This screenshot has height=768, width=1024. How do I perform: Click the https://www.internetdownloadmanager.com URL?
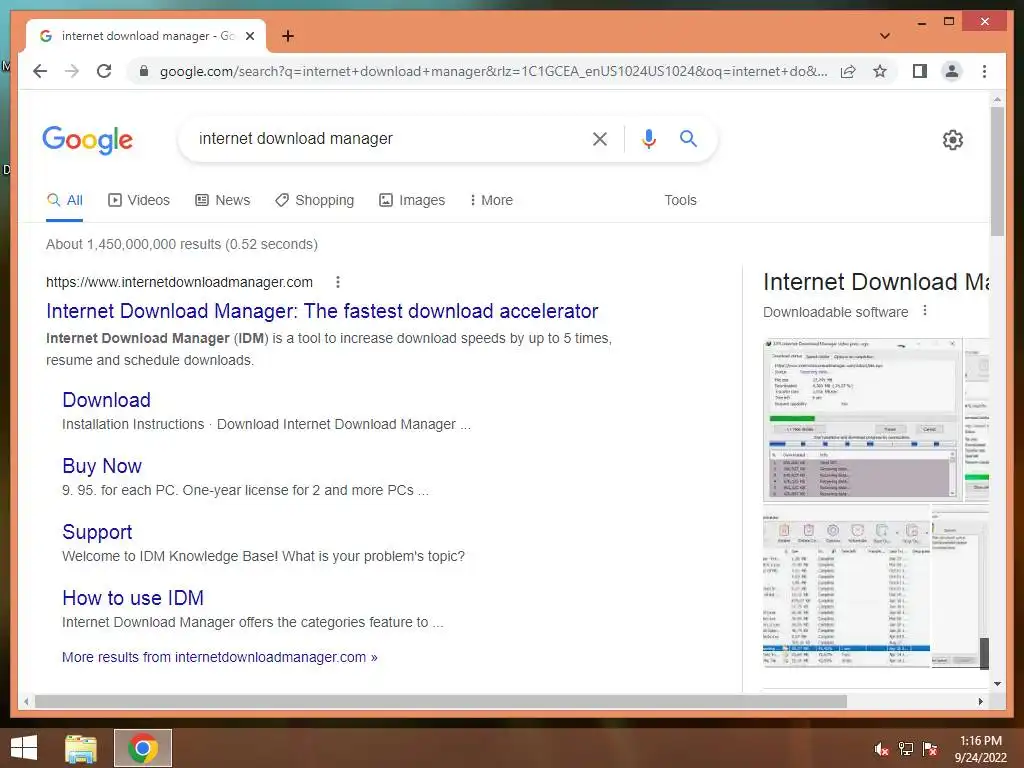point(179,282)
